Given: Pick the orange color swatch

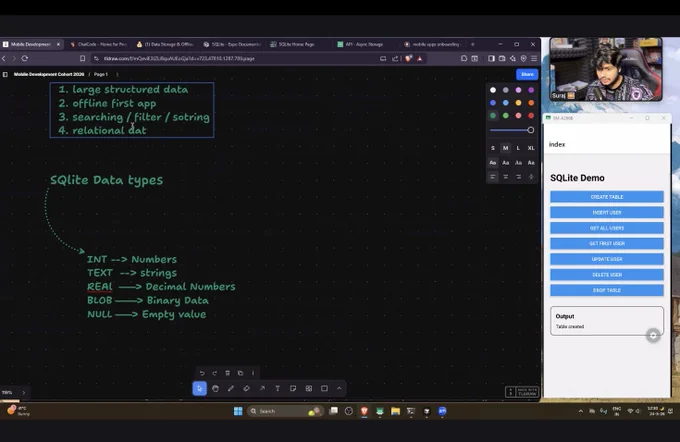Looking at the screenshot, I should [531, 103].
